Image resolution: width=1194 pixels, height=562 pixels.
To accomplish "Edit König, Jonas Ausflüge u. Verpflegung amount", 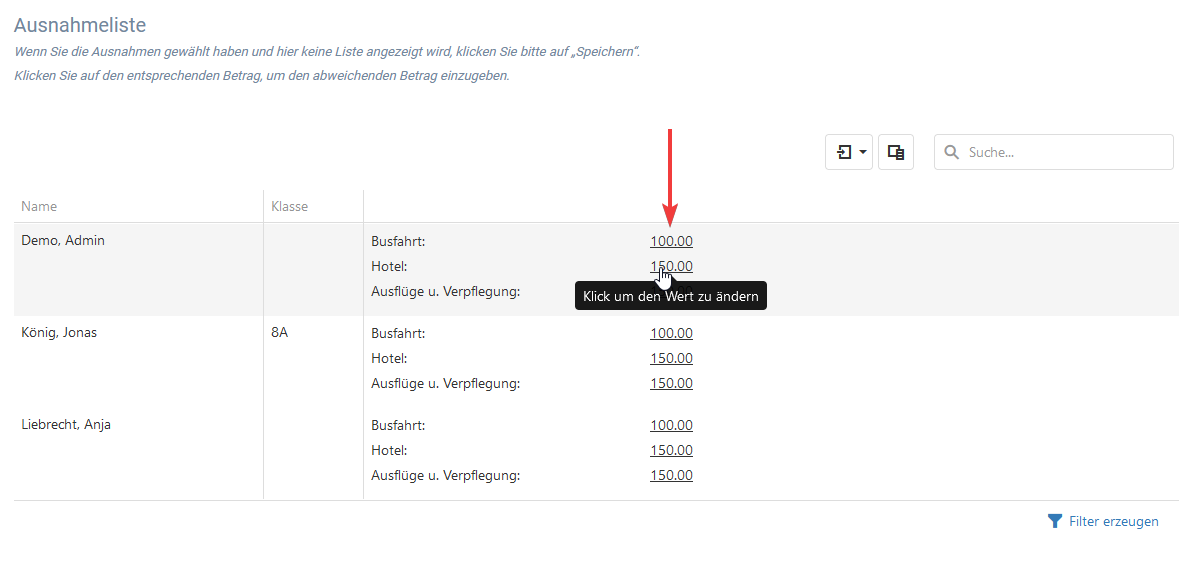I will (x=671, y=384).
